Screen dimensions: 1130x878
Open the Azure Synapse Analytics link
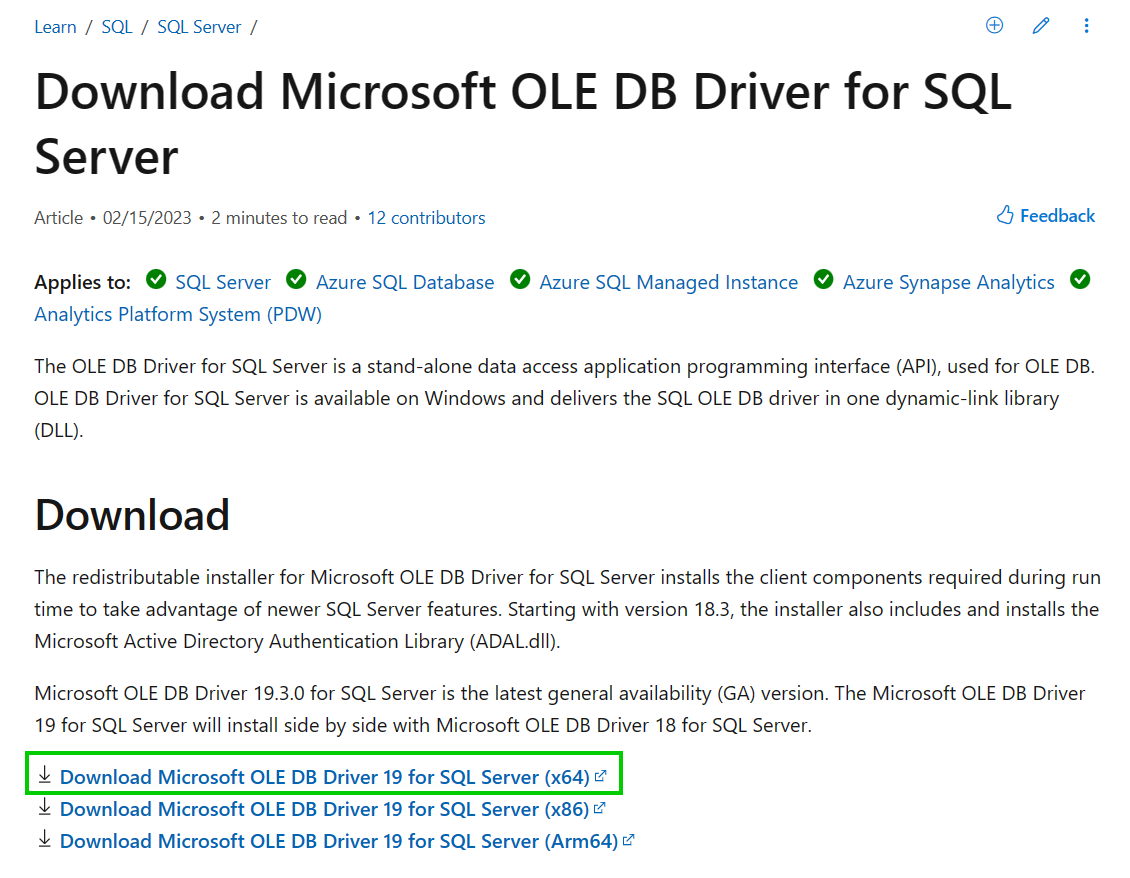948,282
